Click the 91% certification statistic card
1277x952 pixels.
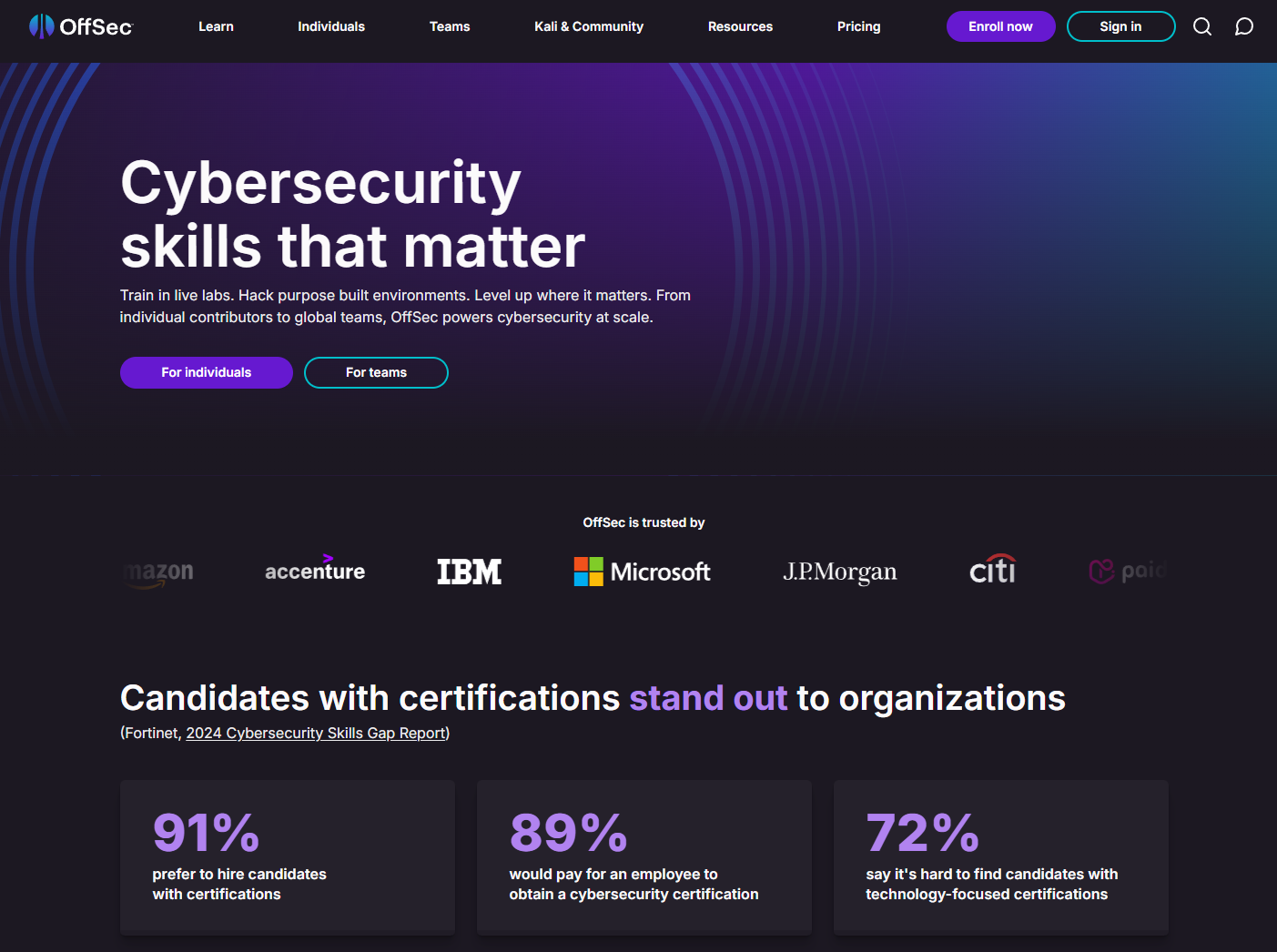point(288,856)
